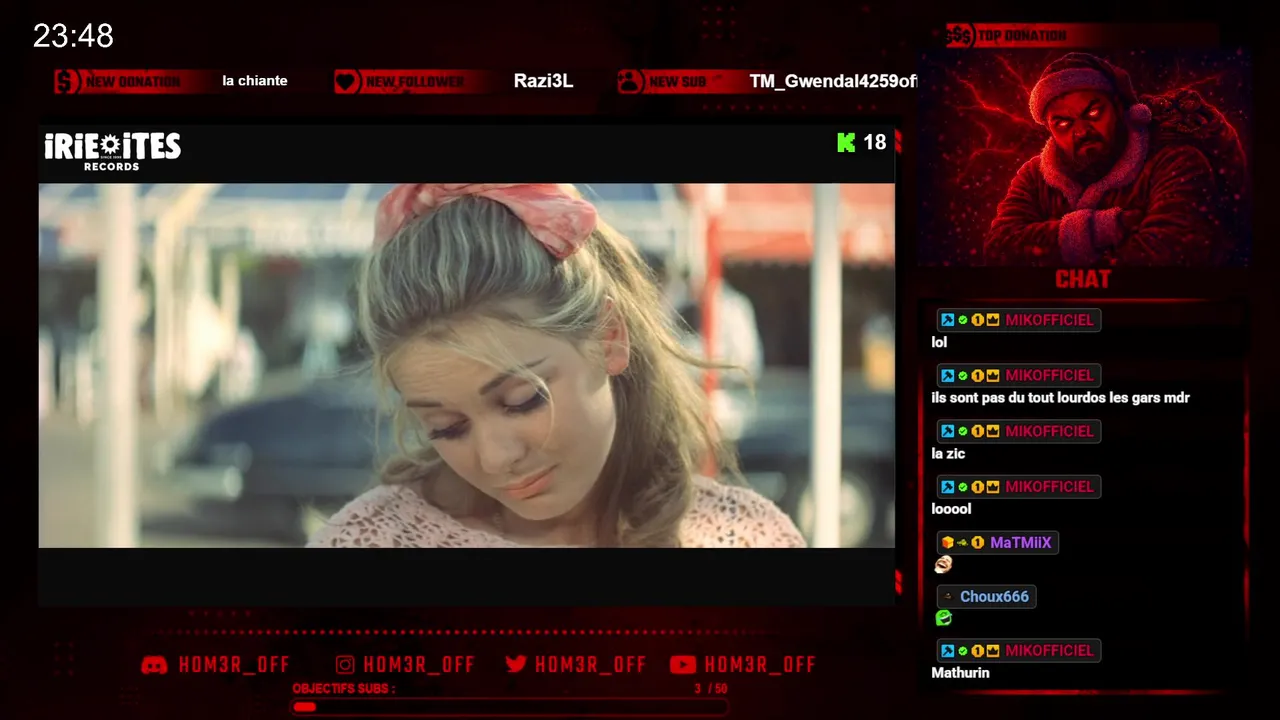Screen dimensions: 1280x720
Task: Click the YouTube icon in footer
Action: coord(683,665)
